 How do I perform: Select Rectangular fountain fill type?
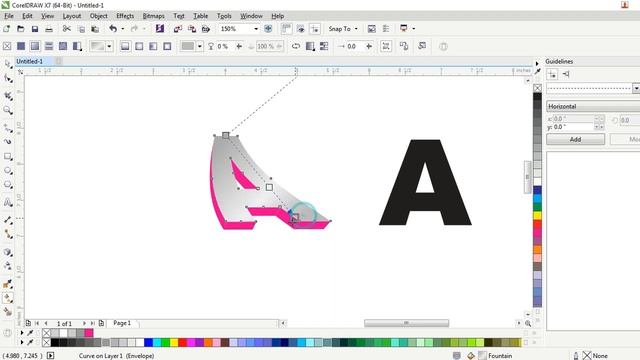pyautogui.click(x=167, y=46)
